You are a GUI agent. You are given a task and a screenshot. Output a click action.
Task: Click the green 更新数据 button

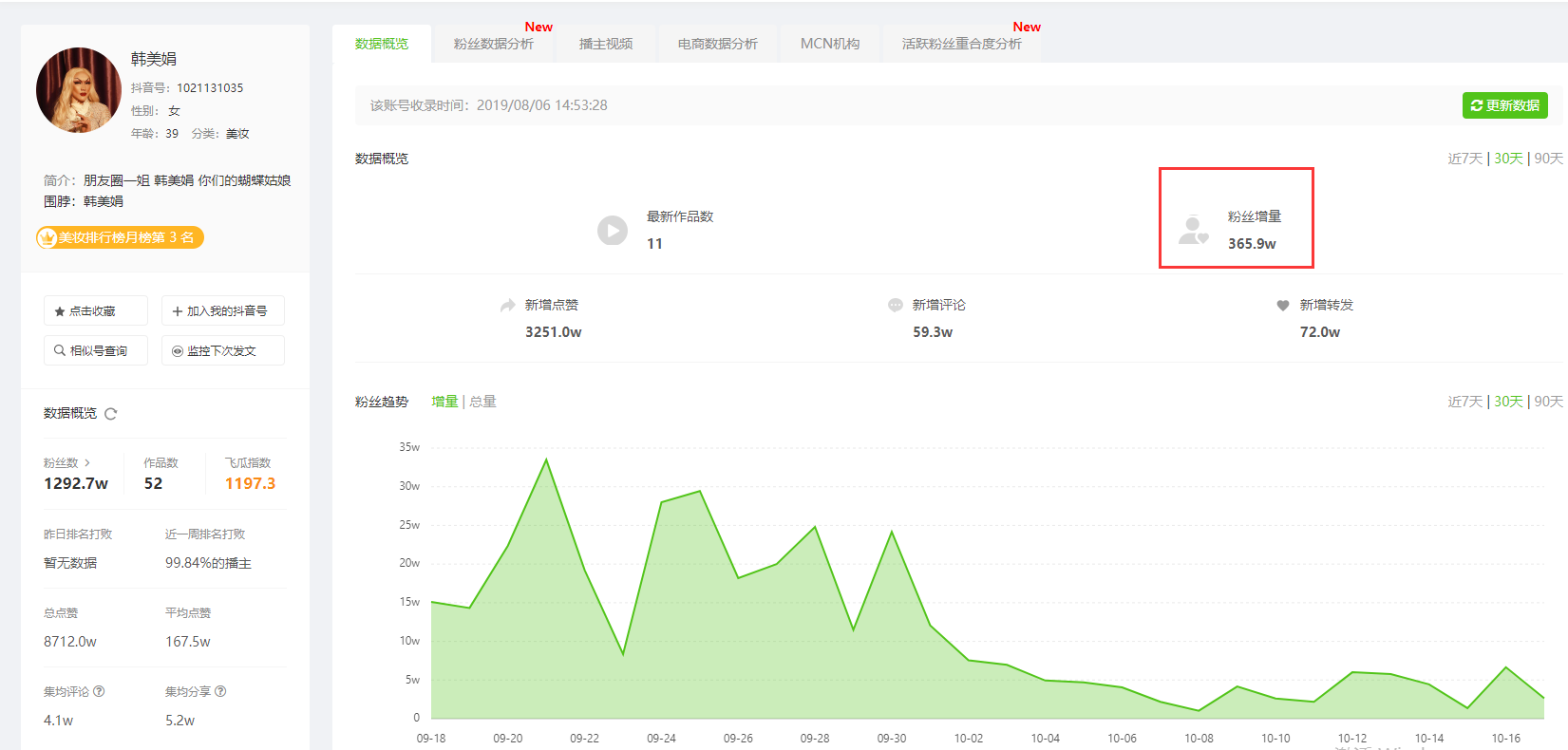pyautogui.click(x=1505, y=105)
